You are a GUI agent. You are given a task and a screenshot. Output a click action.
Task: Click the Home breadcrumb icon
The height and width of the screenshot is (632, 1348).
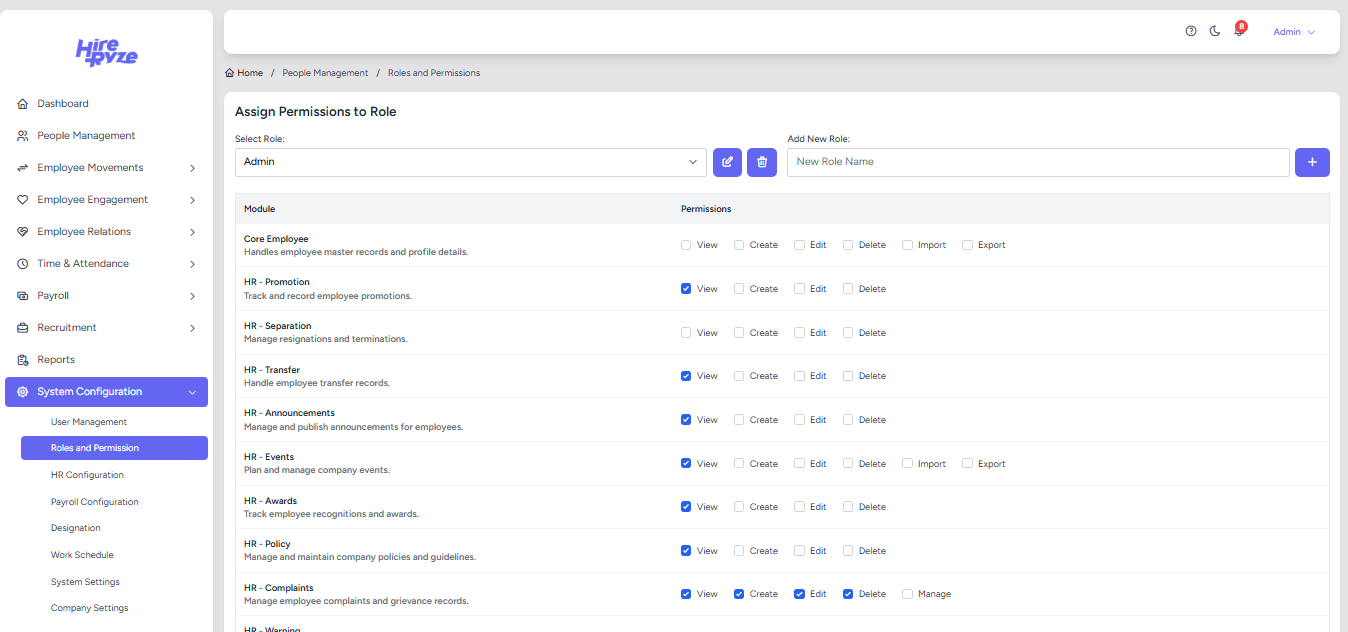(x=230, y=73)
